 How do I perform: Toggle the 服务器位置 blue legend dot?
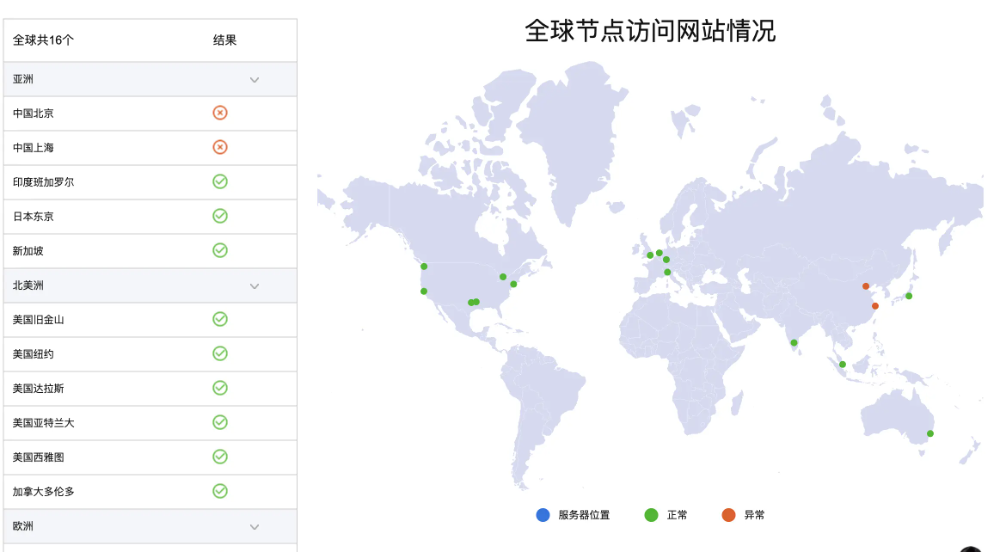543,515
